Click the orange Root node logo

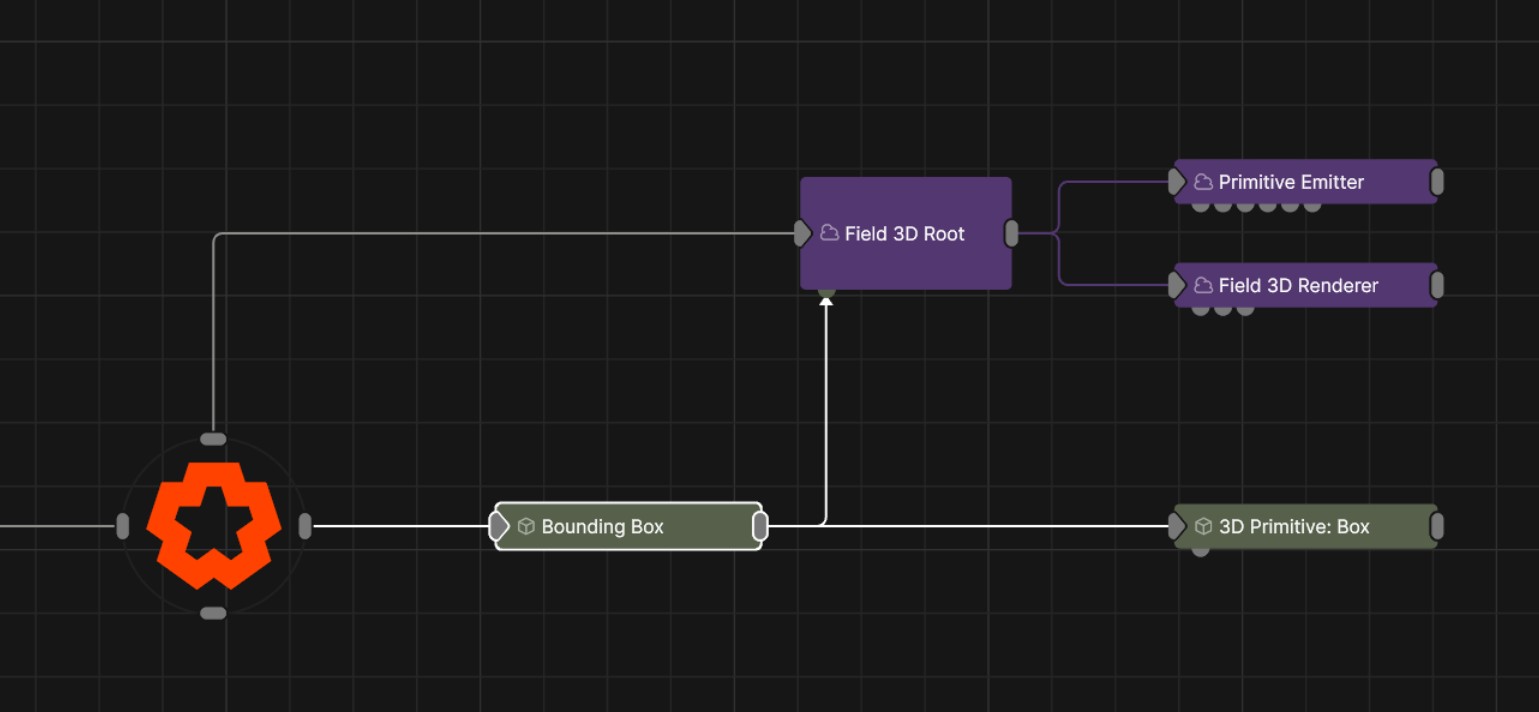point(213,525)
